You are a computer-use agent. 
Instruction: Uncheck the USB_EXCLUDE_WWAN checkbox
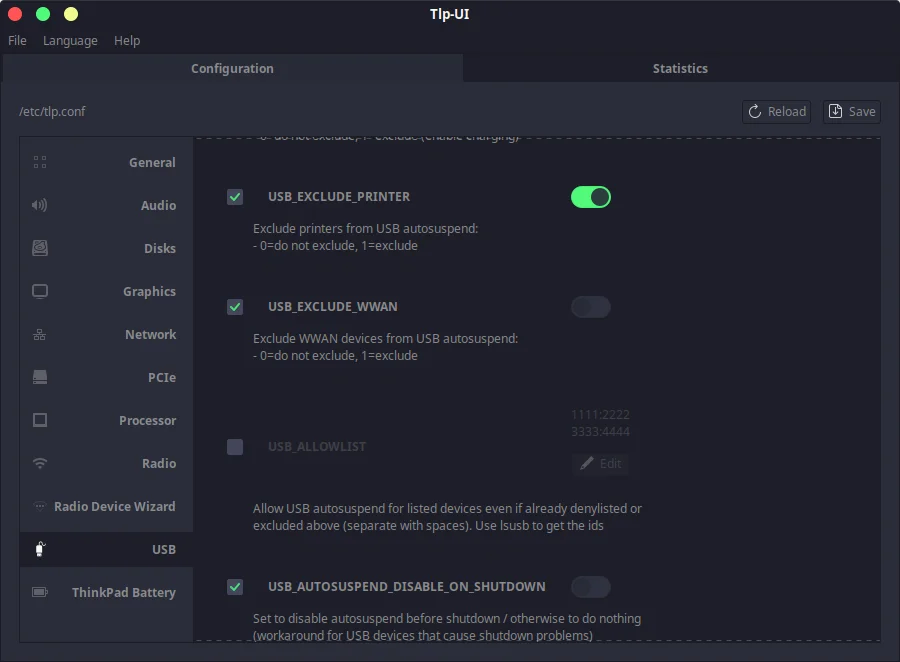235,307
